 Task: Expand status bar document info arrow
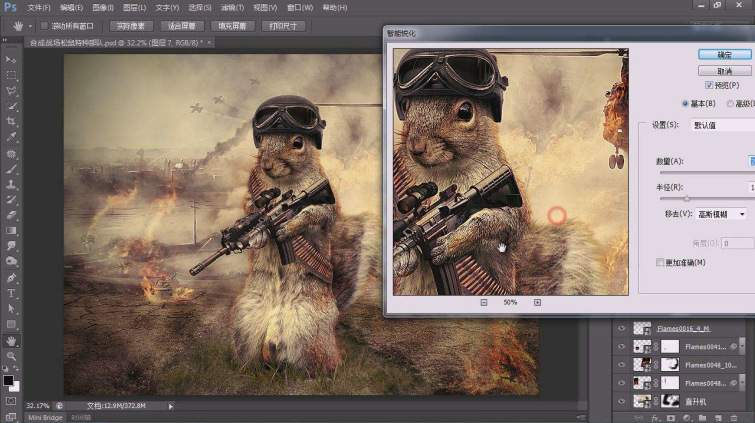(170, 406)
